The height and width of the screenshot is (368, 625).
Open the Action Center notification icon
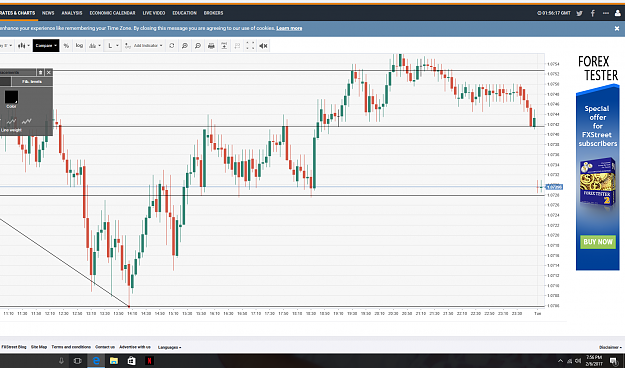coord(614,361)
